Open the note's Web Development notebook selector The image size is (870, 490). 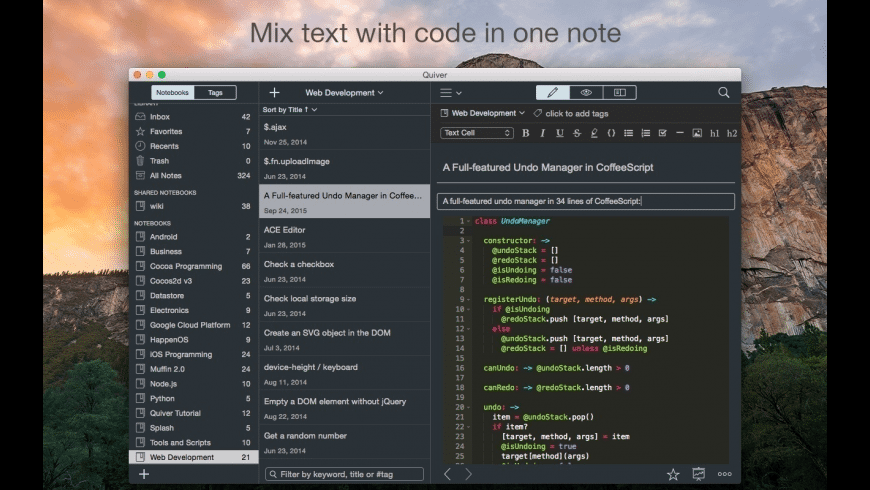pos(482,113)
